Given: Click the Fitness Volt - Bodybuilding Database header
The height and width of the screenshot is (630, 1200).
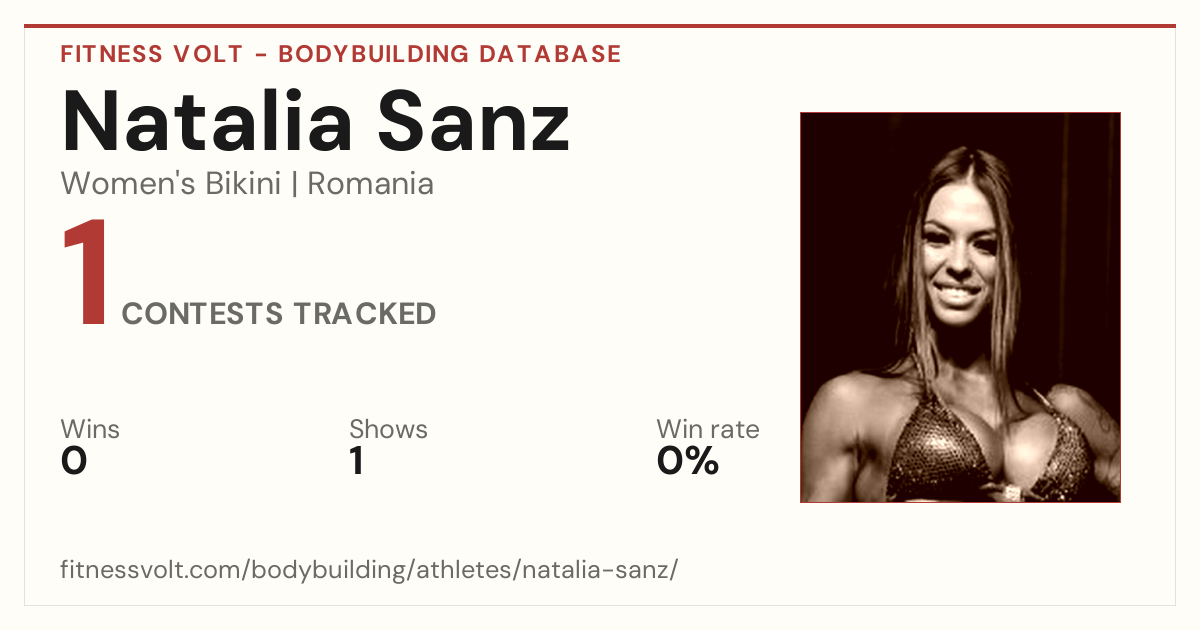Looking at the screenshot, I should coord(341,54).
